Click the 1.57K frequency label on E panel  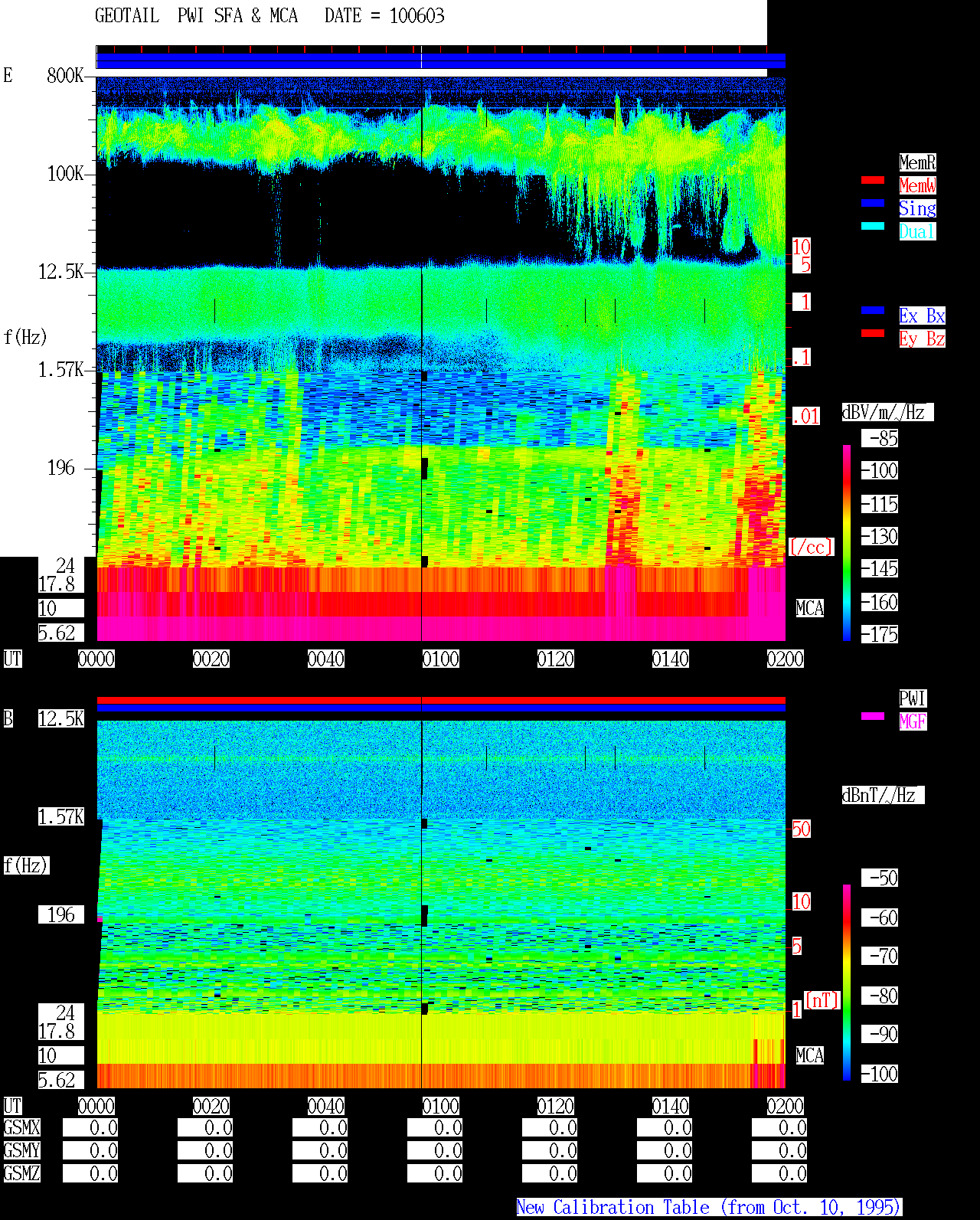tap(61, 370)
